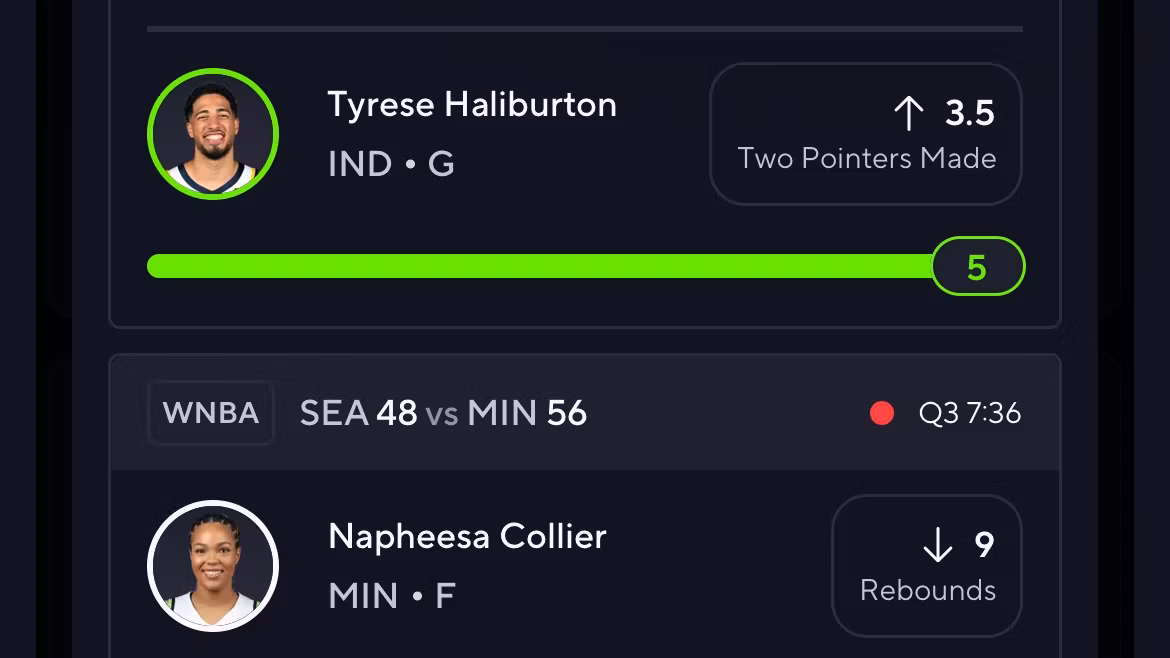1170x658 pixels.
Task: Click the MIN • F team position text
Action: click(x=391, y=596)
